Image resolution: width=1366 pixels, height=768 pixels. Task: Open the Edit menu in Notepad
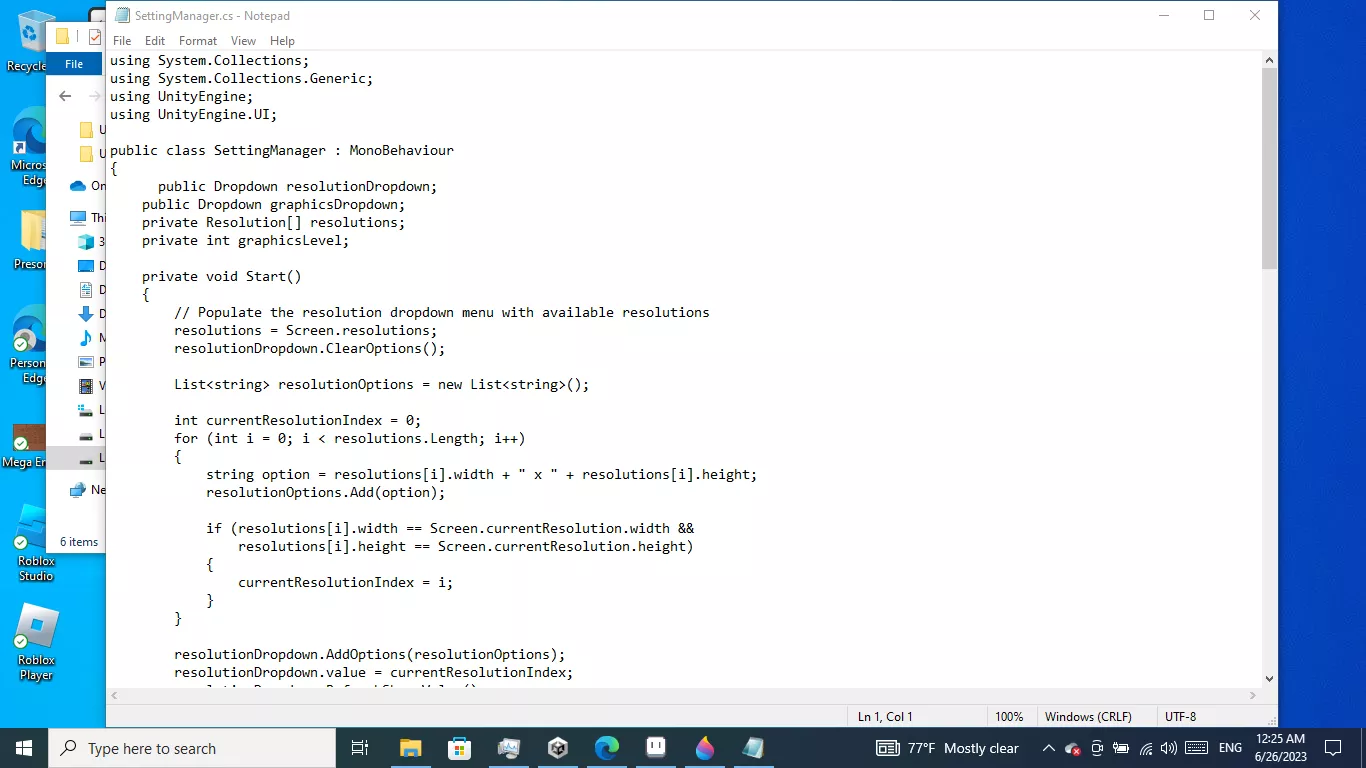(154, 41)
